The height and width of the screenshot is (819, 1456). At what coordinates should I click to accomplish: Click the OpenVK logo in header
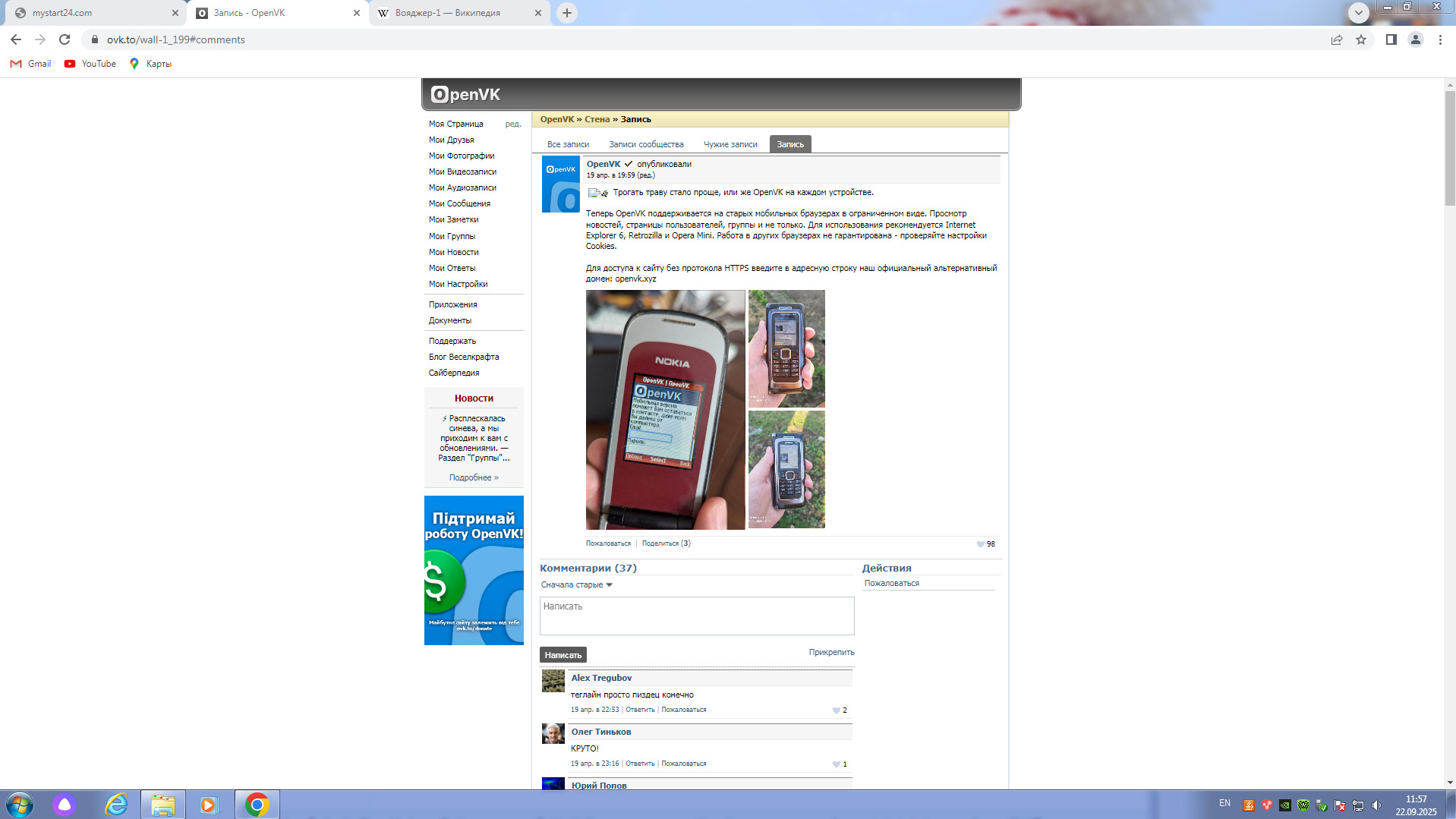[x=465, y=95]
